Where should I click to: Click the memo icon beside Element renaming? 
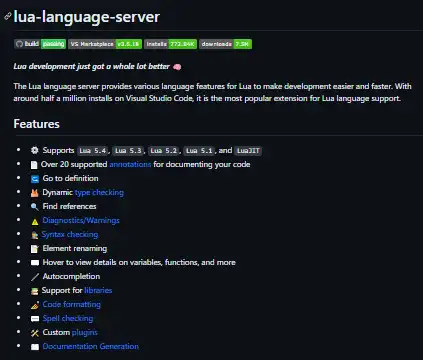pyautogui.click(x=35, y=249)
